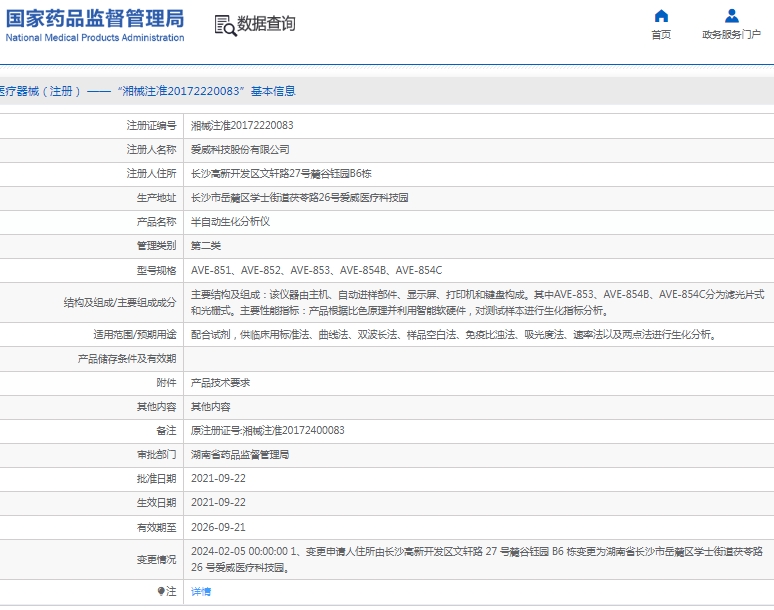The width and height of the screenshot is (774, 610).
Task: Click the 附件 value 产品技术要求
Action: [220, 383]
